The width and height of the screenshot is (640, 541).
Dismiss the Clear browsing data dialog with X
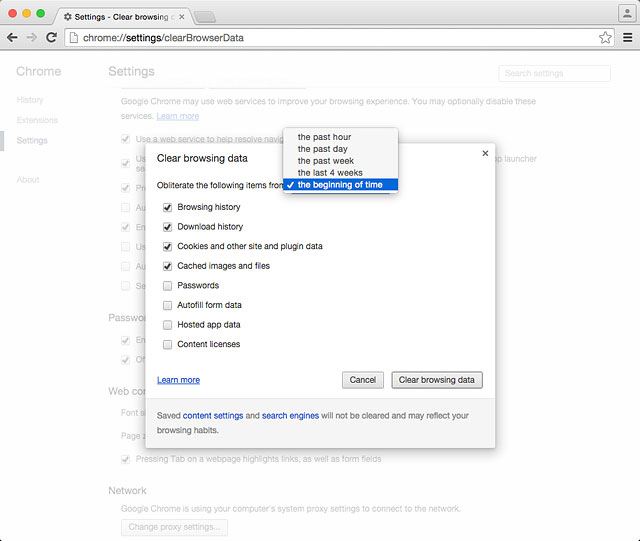[485, 153]
